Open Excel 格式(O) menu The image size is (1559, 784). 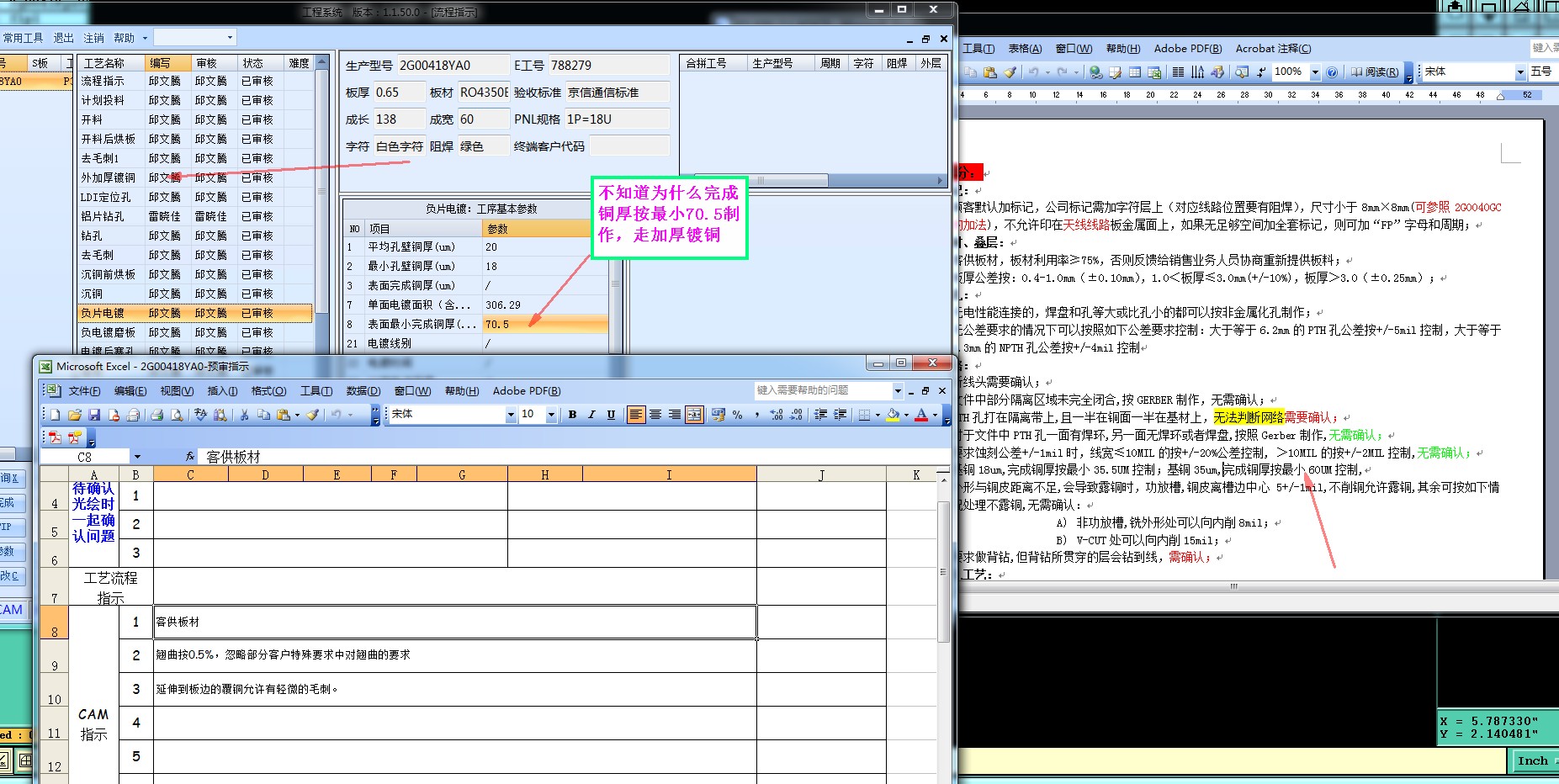268,390
